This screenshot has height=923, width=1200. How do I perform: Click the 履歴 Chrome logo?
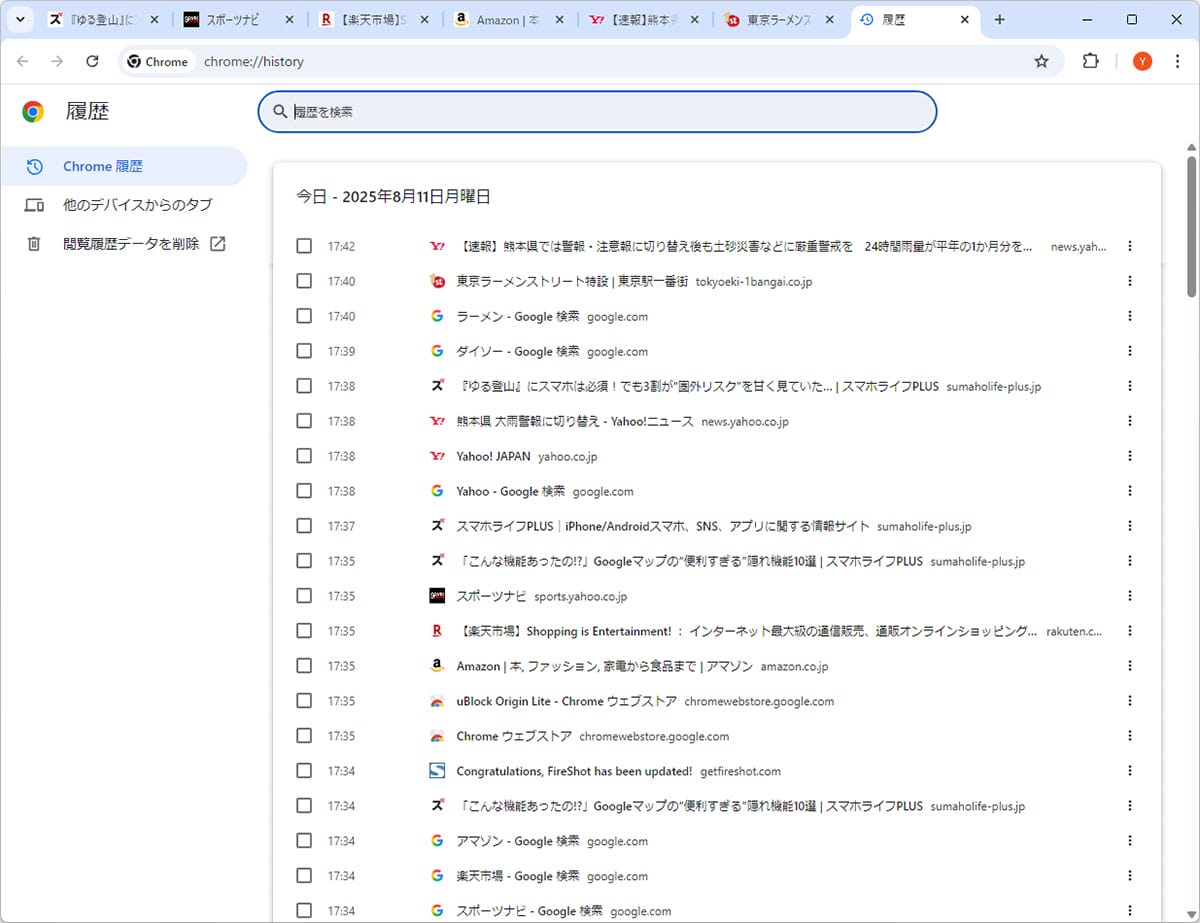pyautogui.click(x=33, y=112)
